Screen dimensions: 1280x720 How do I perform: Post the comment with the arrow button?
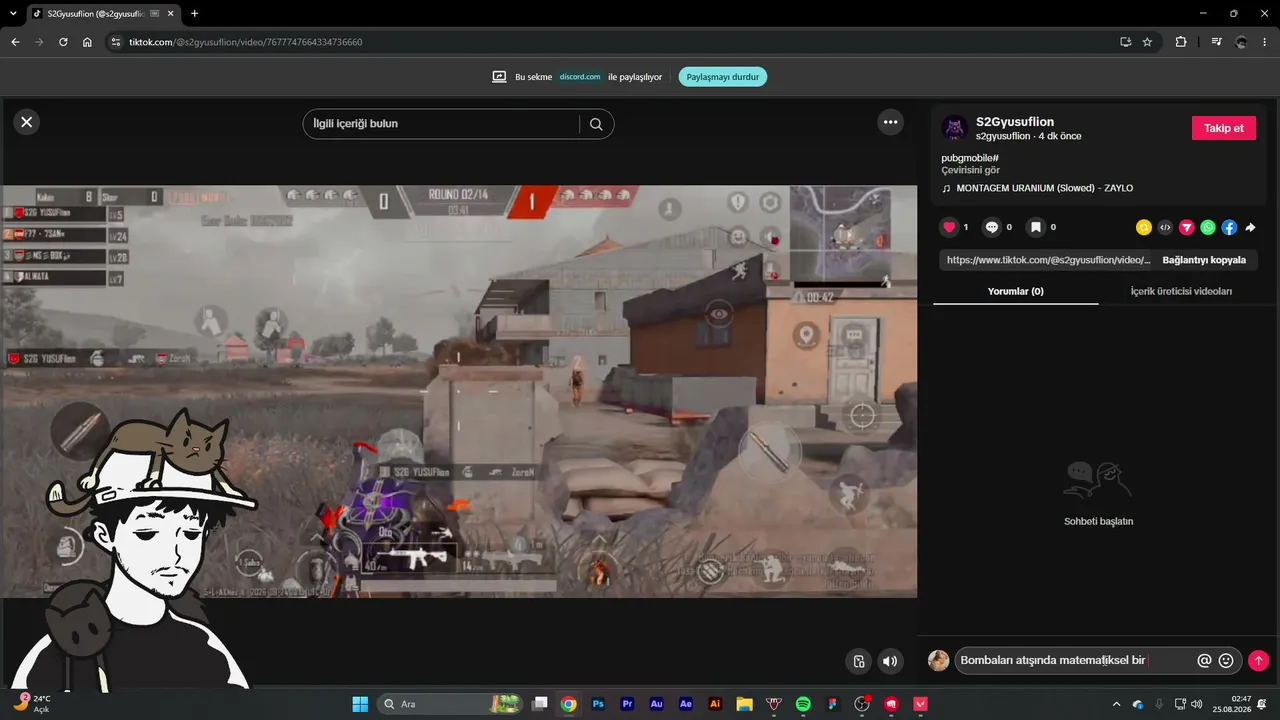click(1258, 660)
